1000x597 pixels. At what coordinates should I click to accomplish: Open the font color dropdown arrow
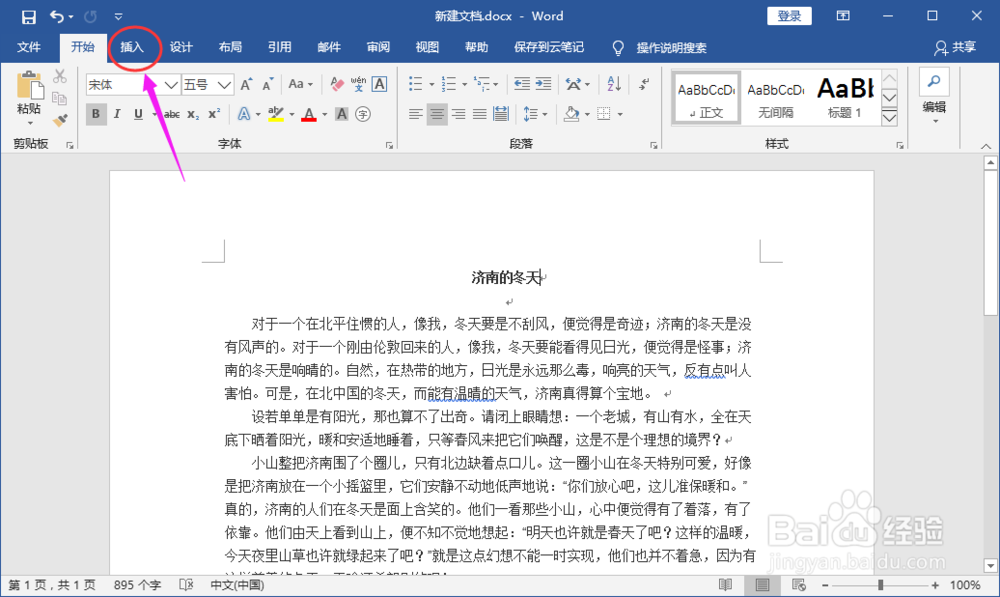(x=325, y=115)
